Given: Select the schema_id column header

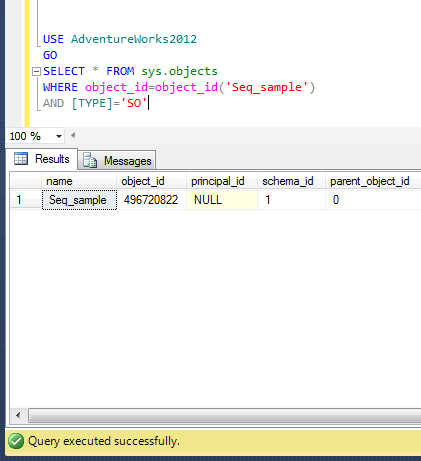Looking at the screenshot, I should point(291,181).
